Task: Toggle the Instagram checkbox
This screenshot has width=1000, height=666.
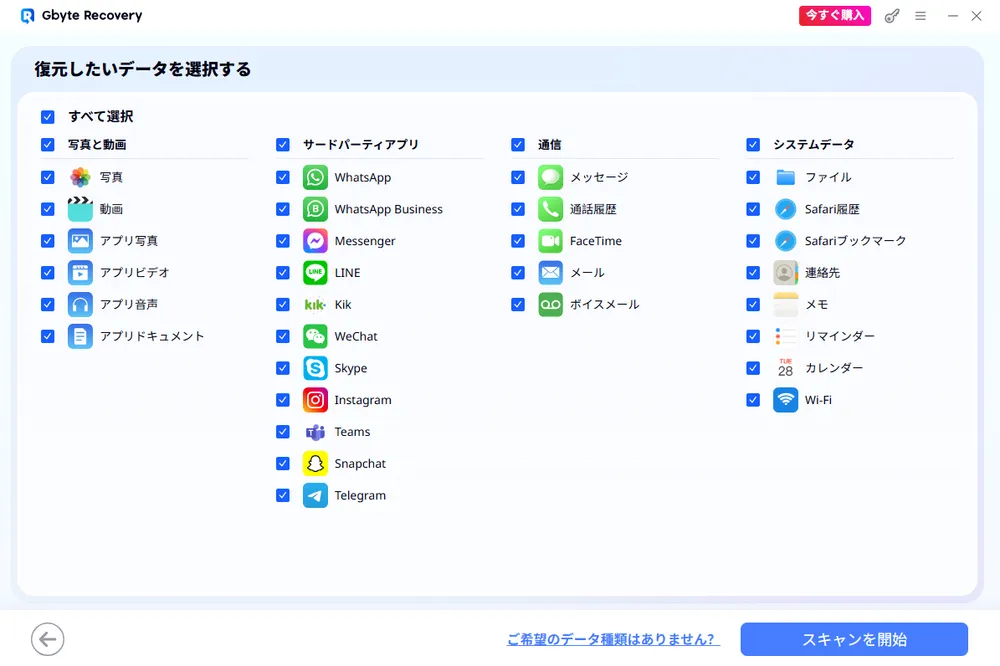Action: click(x=283, y=400)
